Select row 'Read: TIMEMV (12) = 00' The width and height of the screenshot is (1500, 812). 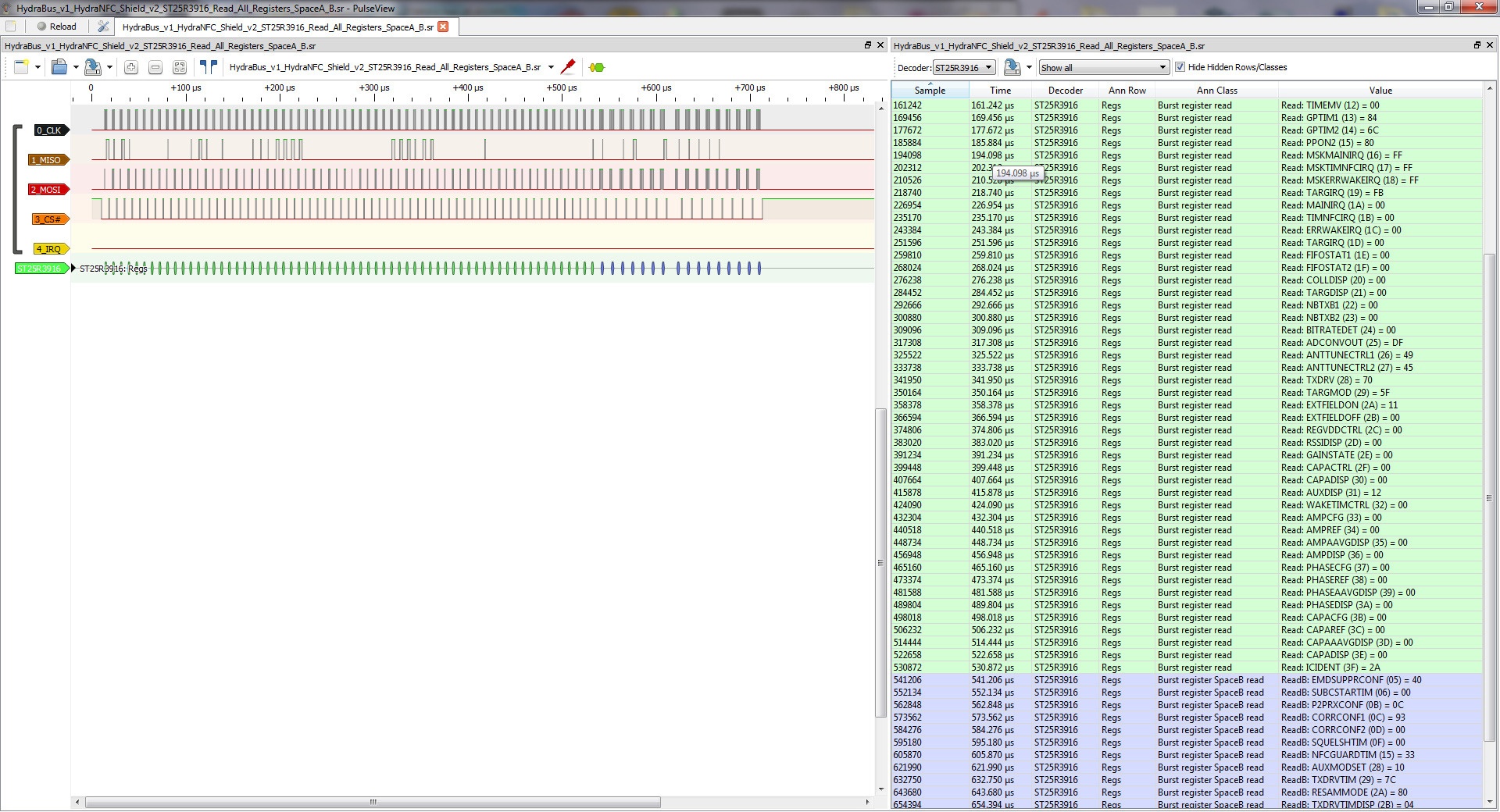point(1187,105)
